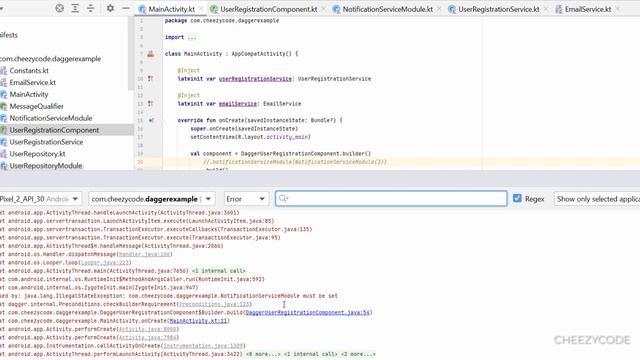Image resolution: width=640 pixels, height=360 pixels.
Task: Hide the project panel with minus icon
Action: (x=126, y=8)
